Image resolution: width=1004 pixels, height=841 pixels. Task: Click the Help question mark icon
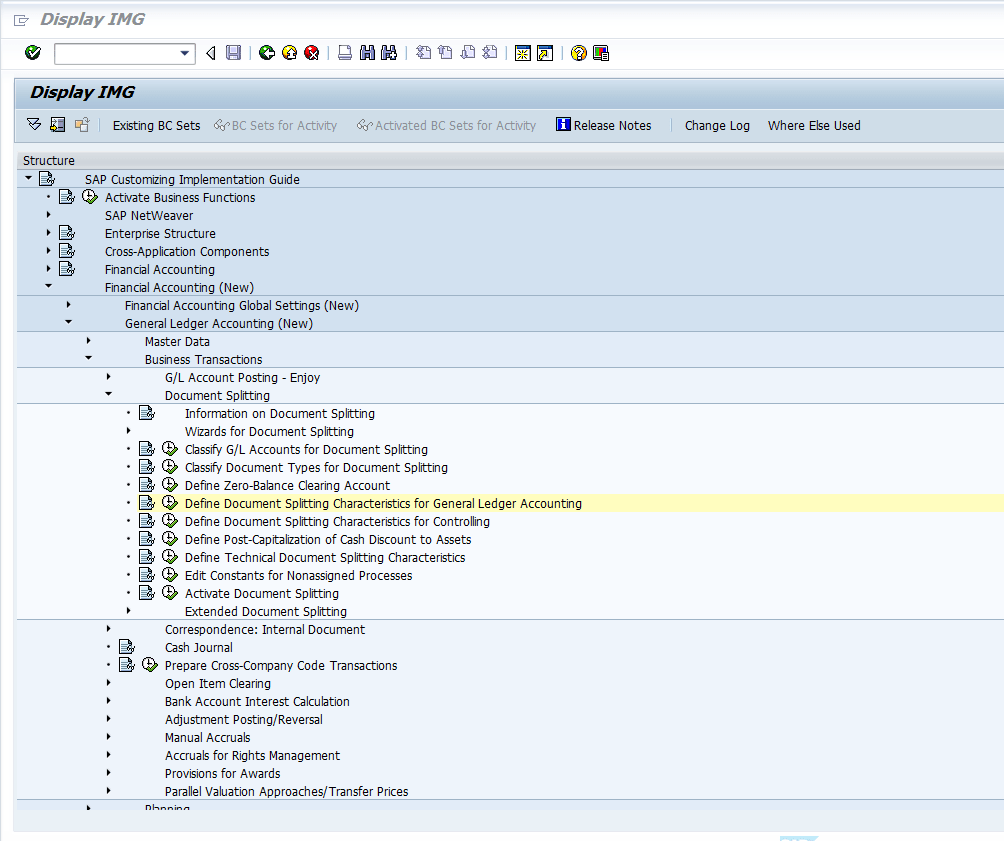[x=578, y=52]
